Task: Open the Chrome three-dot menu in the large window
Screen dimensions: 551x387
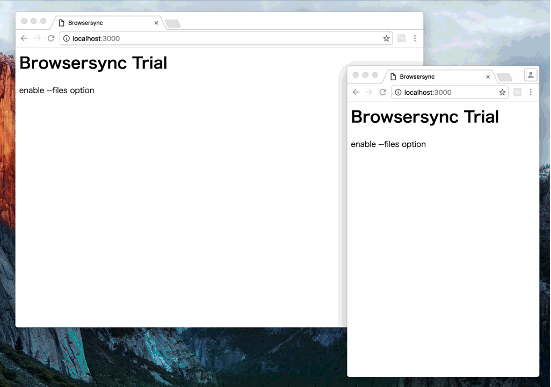Action: (x=415, y=38)
